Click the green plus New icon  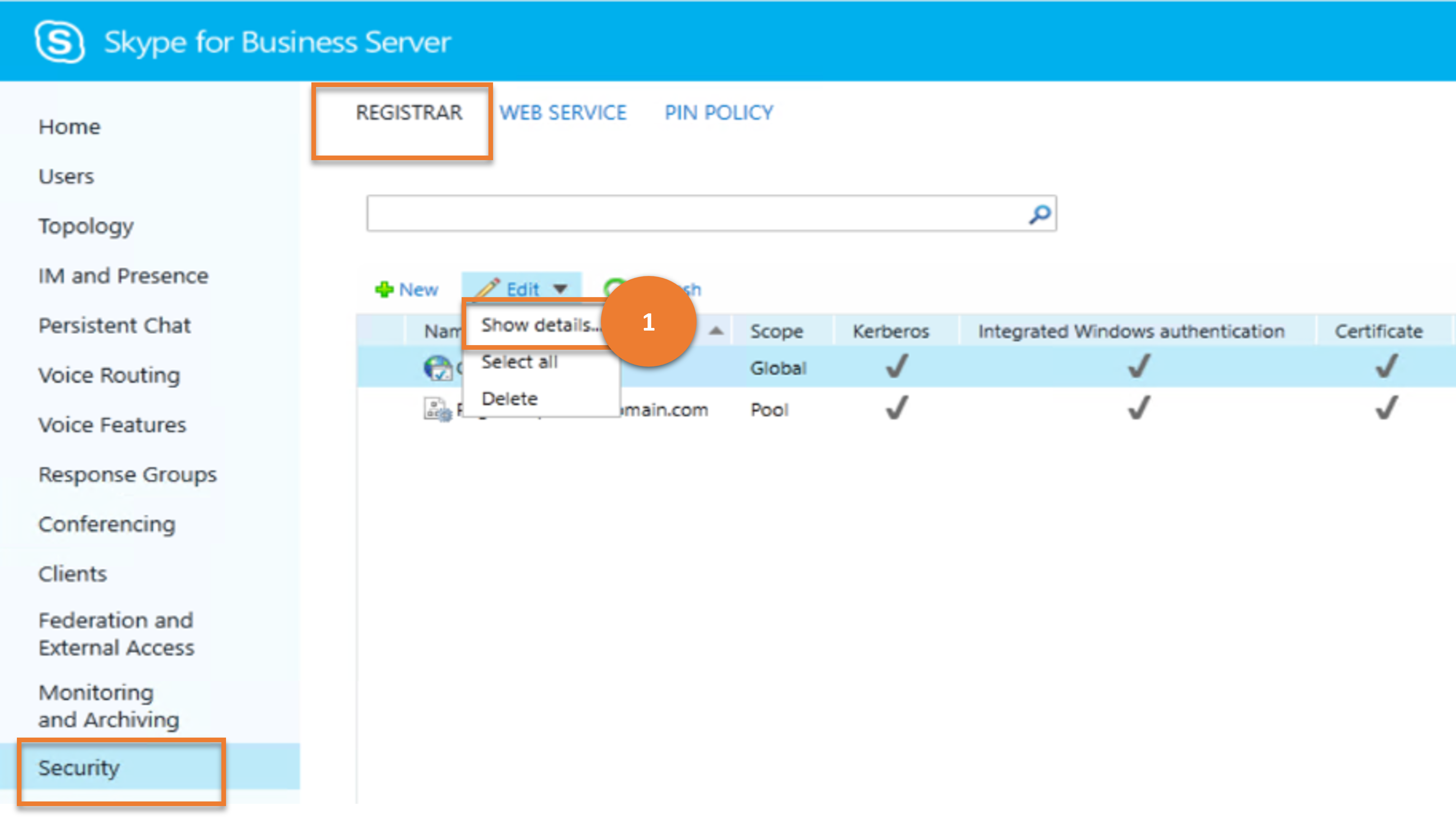point(384,290)
